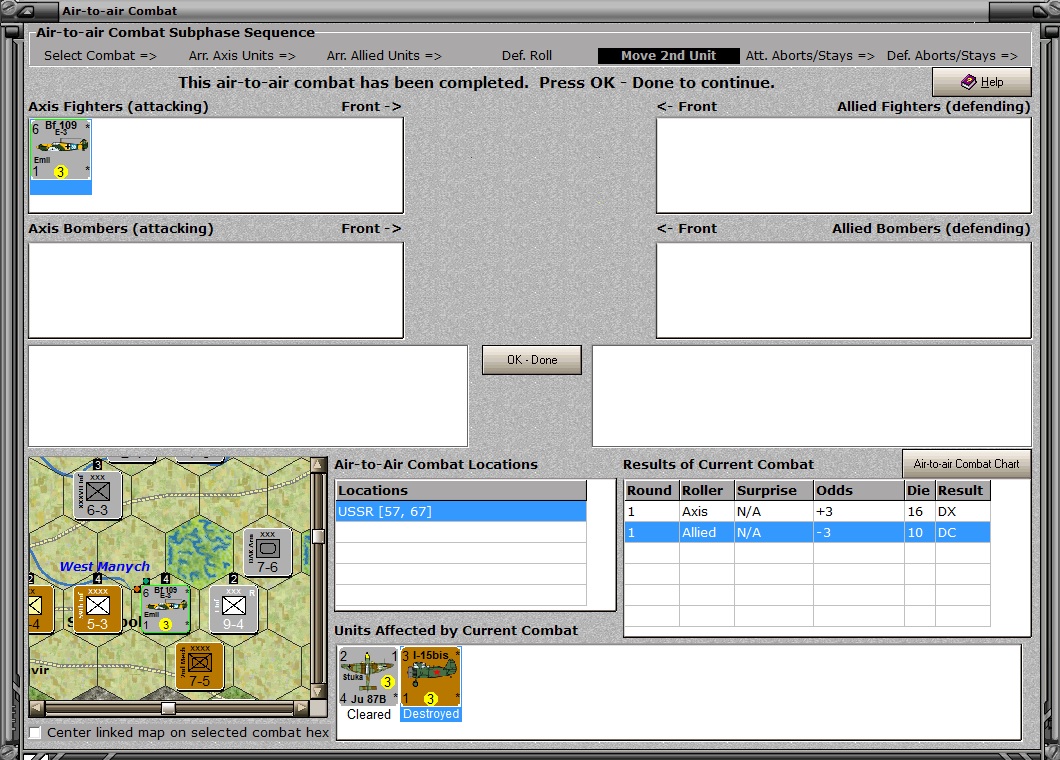Select the 5-3 infantry counter on map

tap(98, 609)
